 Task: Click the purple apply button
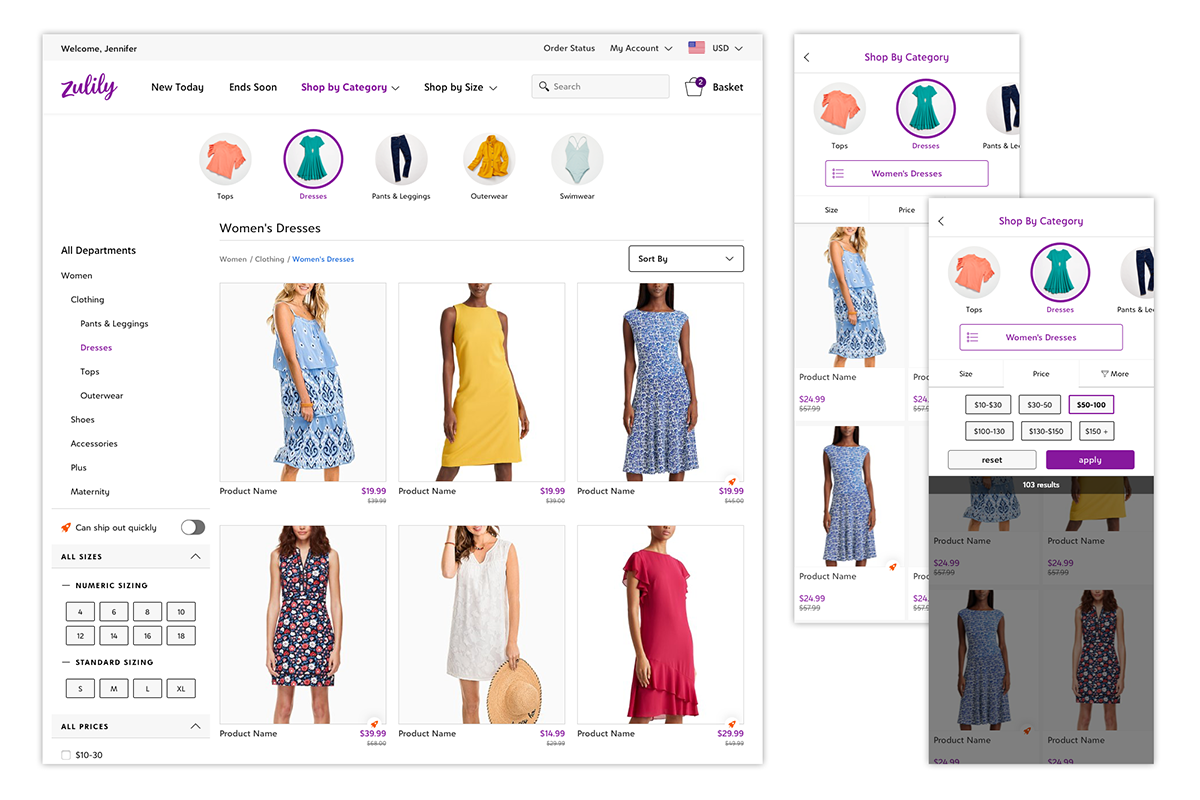click(x=1090, y=460)
